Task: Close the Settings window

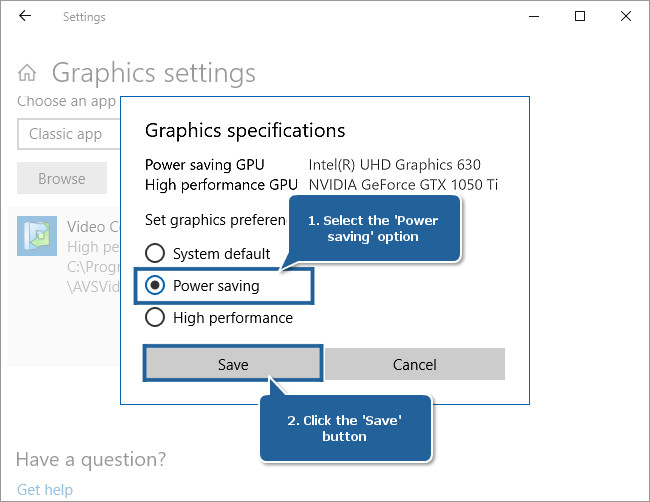Action: pos(626,16)
